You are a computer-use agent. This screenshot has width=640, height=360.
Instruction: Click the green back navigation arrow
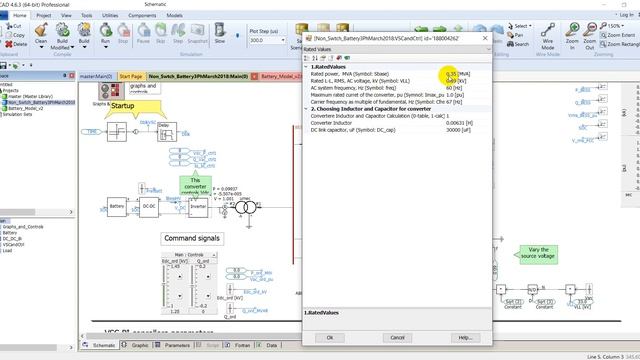pyautogui.click(x=421, y=29)
